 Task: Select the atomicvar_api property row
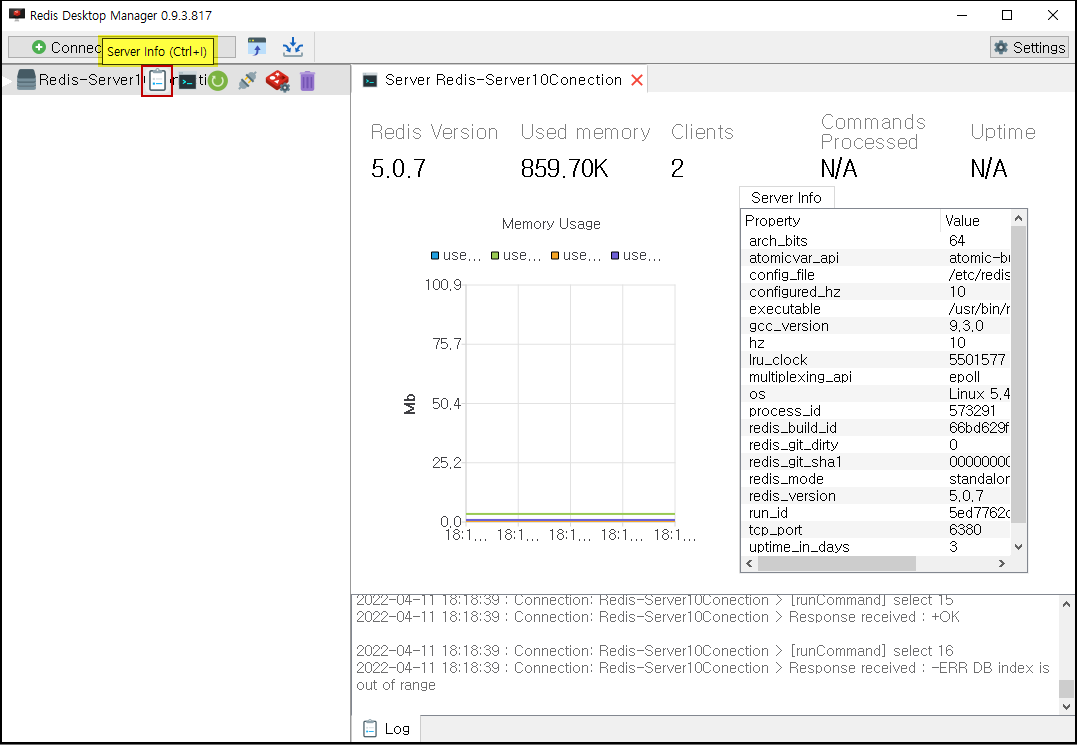pyautogui.click(x=876, y=258)
